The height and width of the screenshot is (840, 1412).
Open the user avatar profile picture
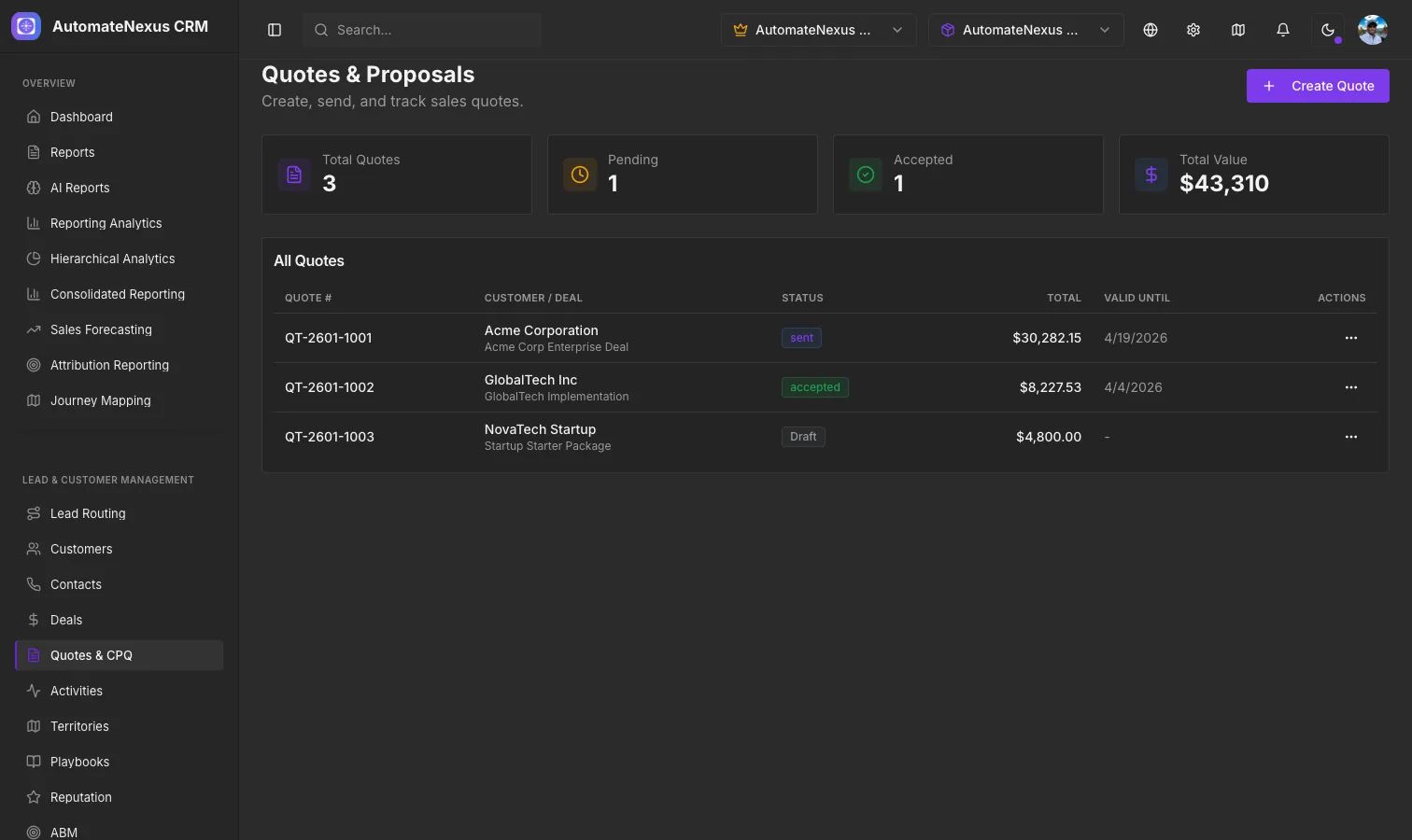click(x=1373, y=30)
